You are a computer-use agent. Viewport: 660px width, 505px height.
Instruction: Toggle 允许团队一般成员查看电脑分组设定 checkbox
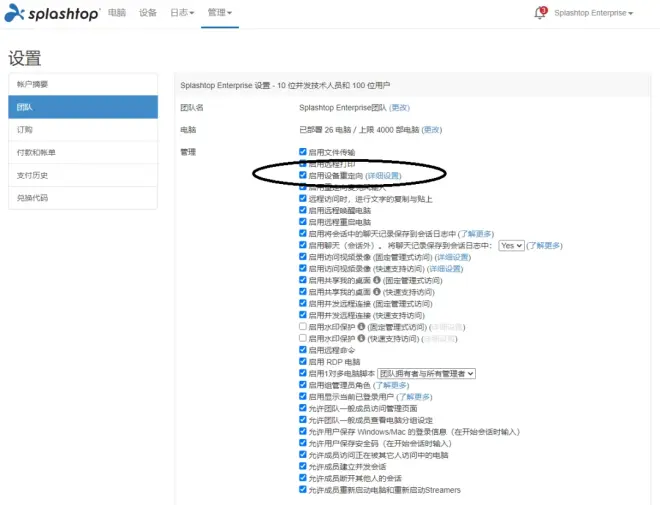click(303, 419)
